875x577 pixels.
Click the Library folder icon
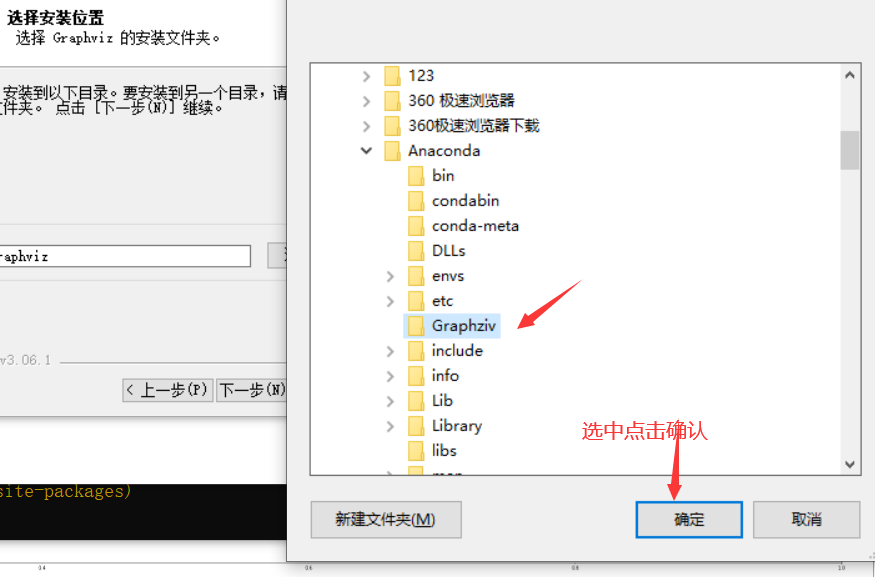(416, 426)
